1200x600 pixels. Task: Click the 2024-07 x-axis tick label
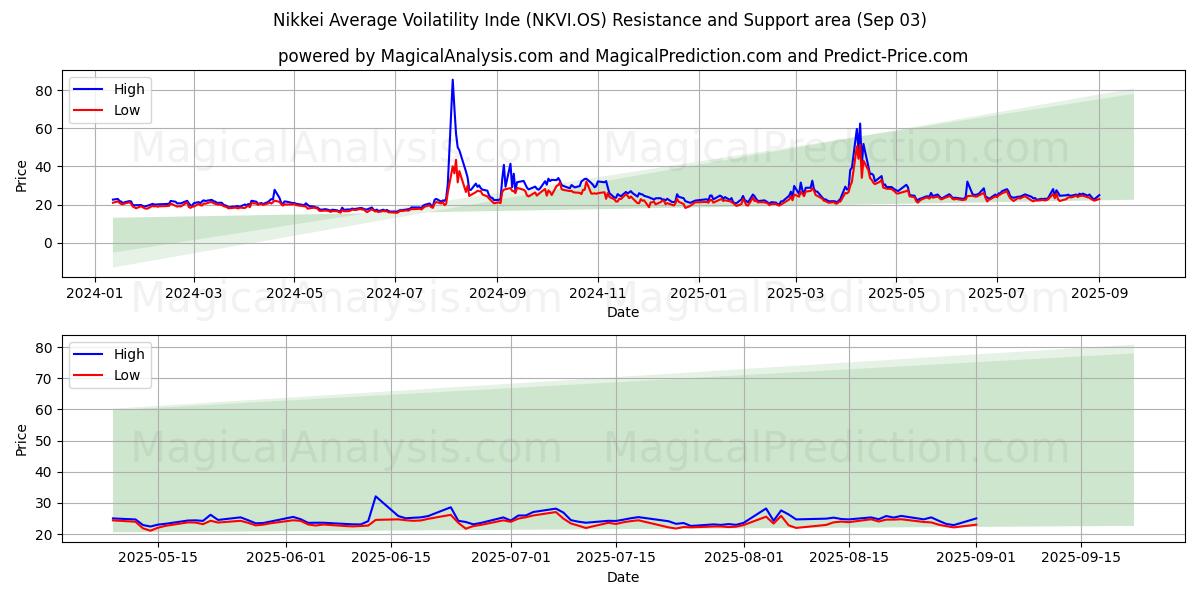click(394, 295)
